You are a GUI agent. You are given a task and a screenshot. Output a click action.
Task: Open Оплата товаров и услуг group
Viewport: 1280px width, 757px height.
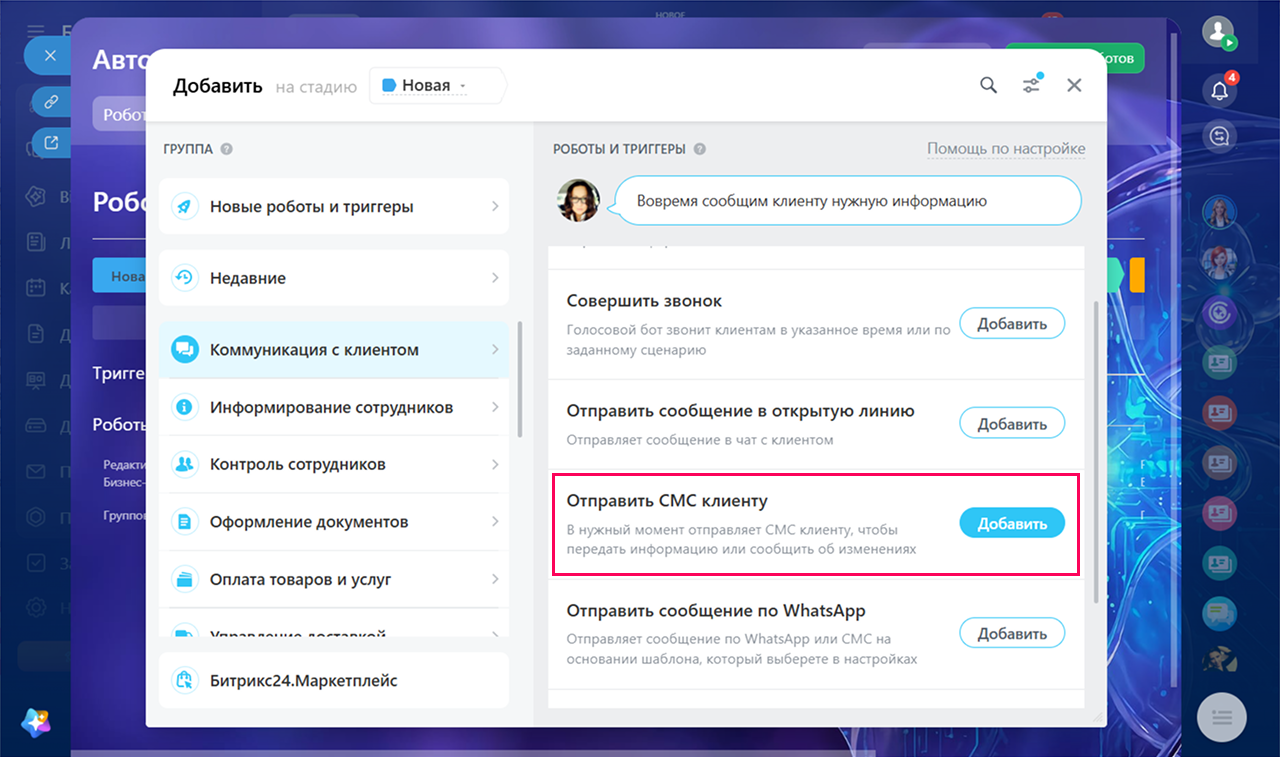coord(334,579)
